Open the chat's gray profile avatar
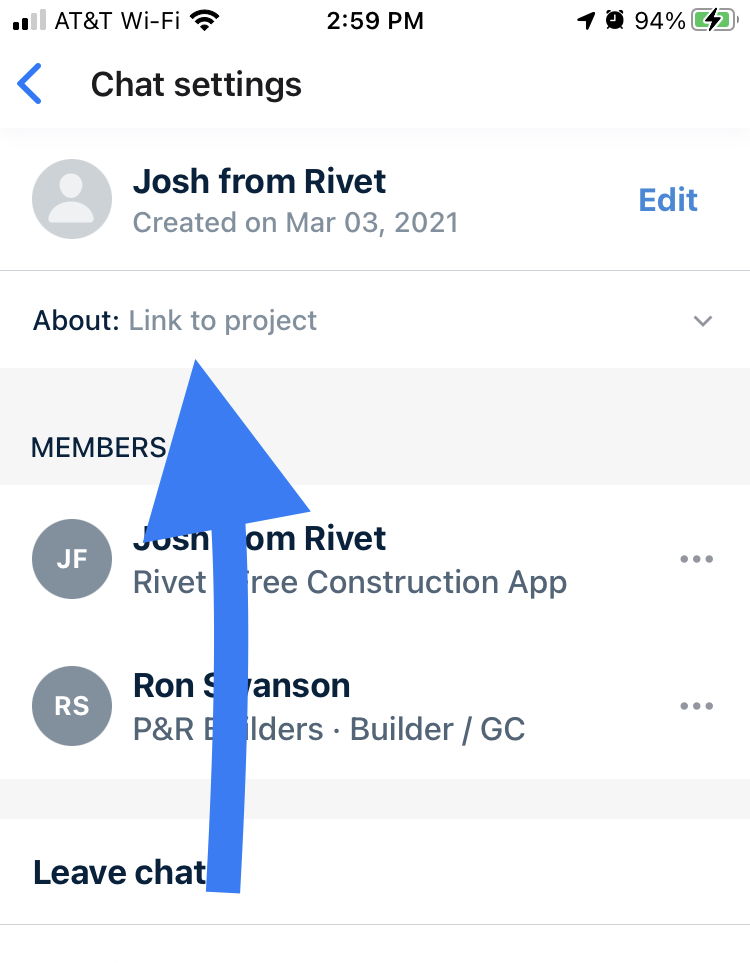750x963 pixels. pos(72,199)
